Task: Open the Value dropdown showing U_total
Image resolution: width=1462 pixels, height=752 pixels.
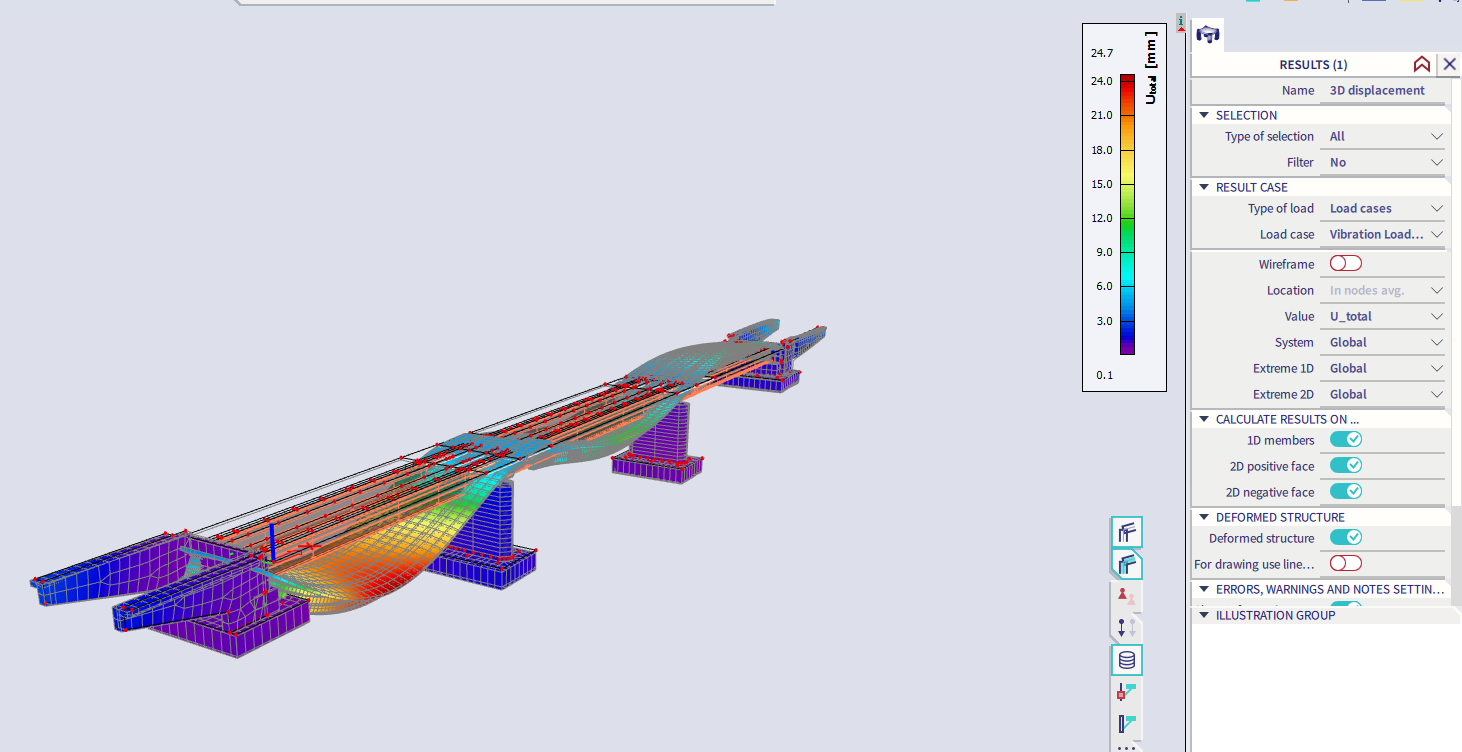Action: (1382, 316)
